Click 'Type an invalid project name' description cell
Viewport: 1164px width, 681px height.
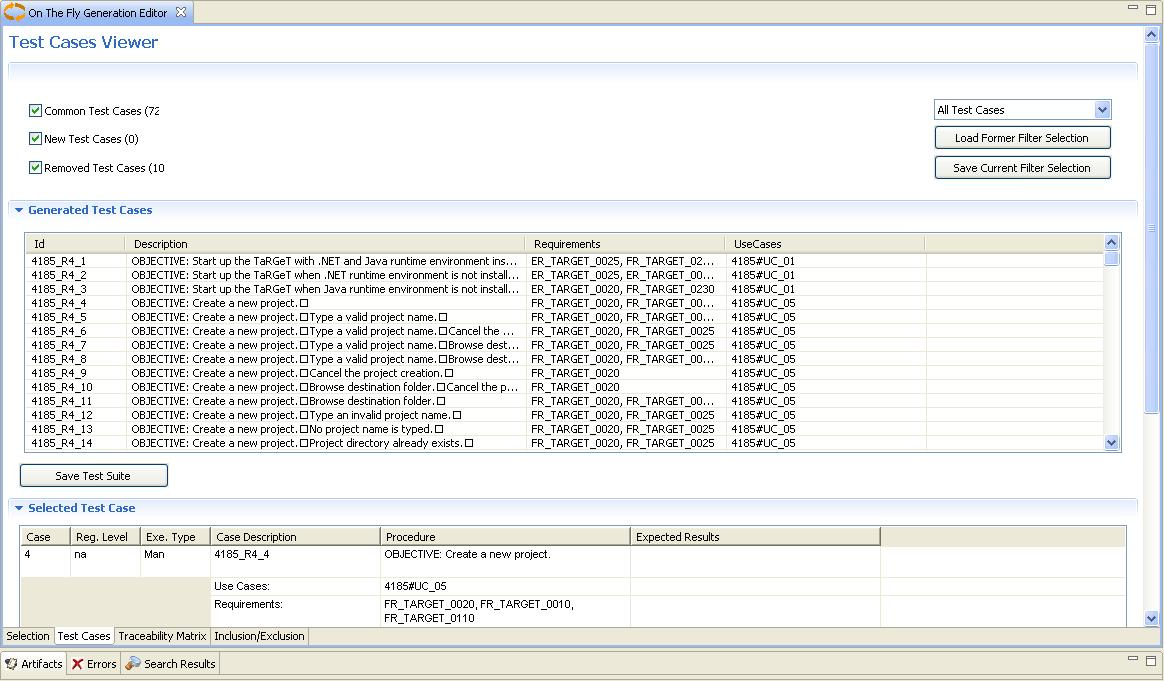[x=327, y=415]
